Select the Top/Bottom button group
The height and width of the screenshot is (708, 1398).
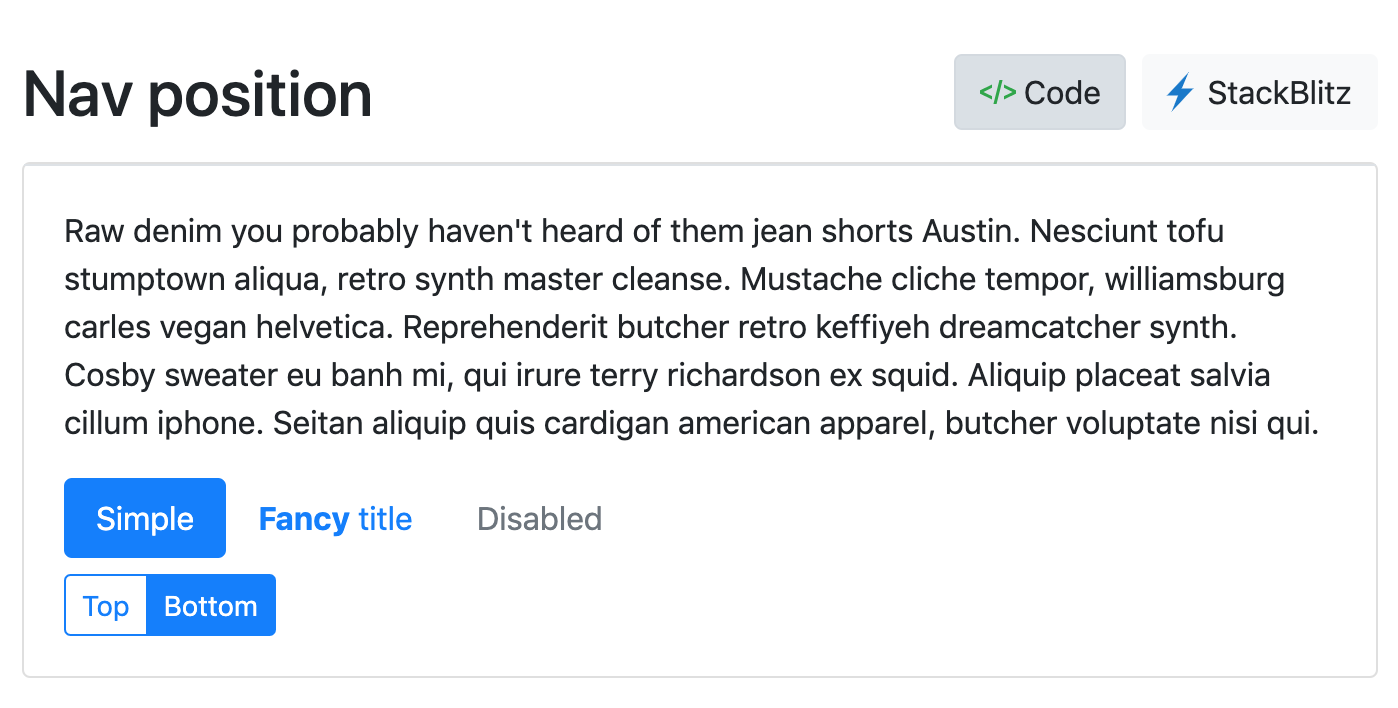[x=170, y=605]
